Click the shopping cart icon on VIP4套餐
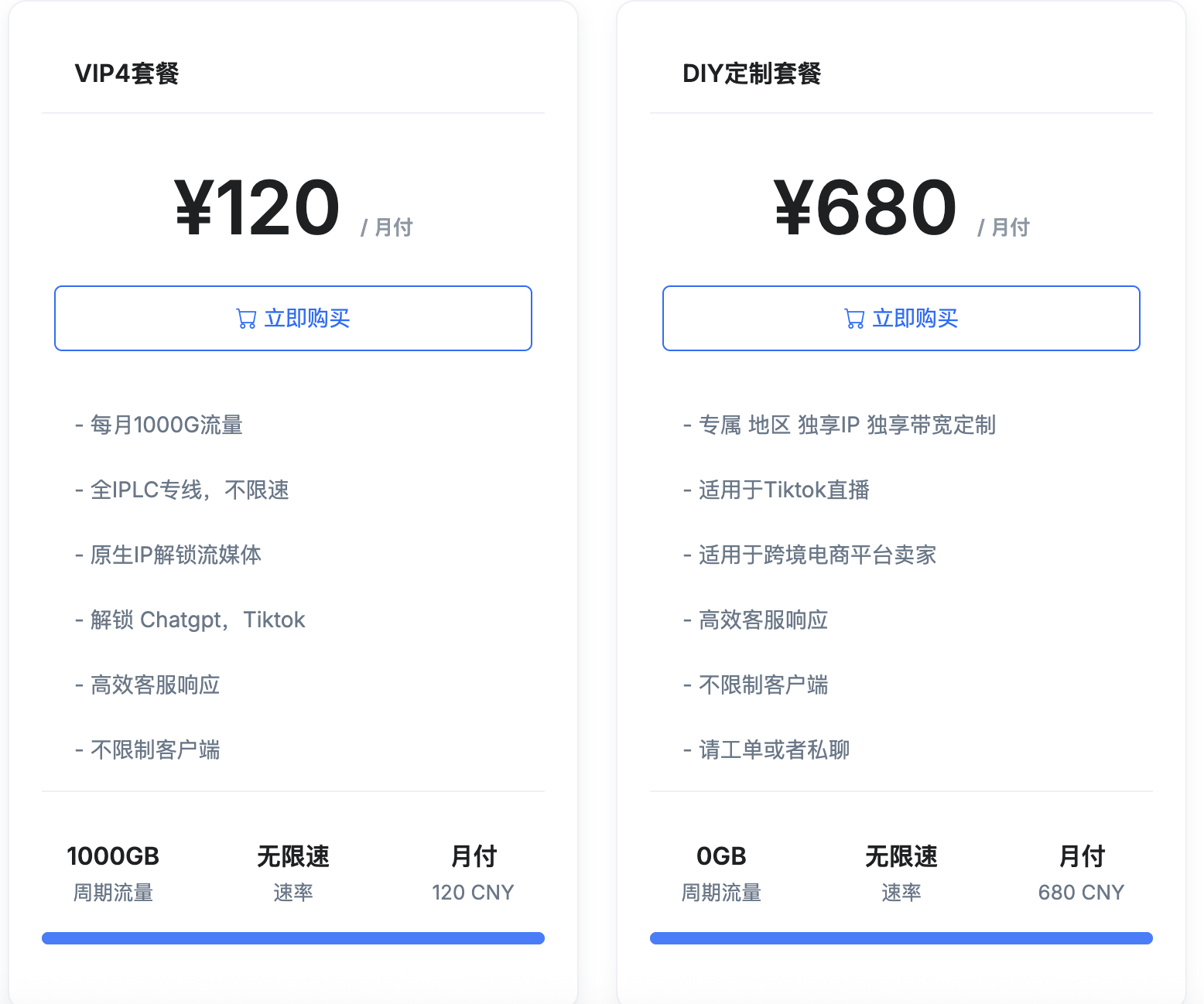This screenshot has height=1004, width=1204. click(x=246, y=318)
